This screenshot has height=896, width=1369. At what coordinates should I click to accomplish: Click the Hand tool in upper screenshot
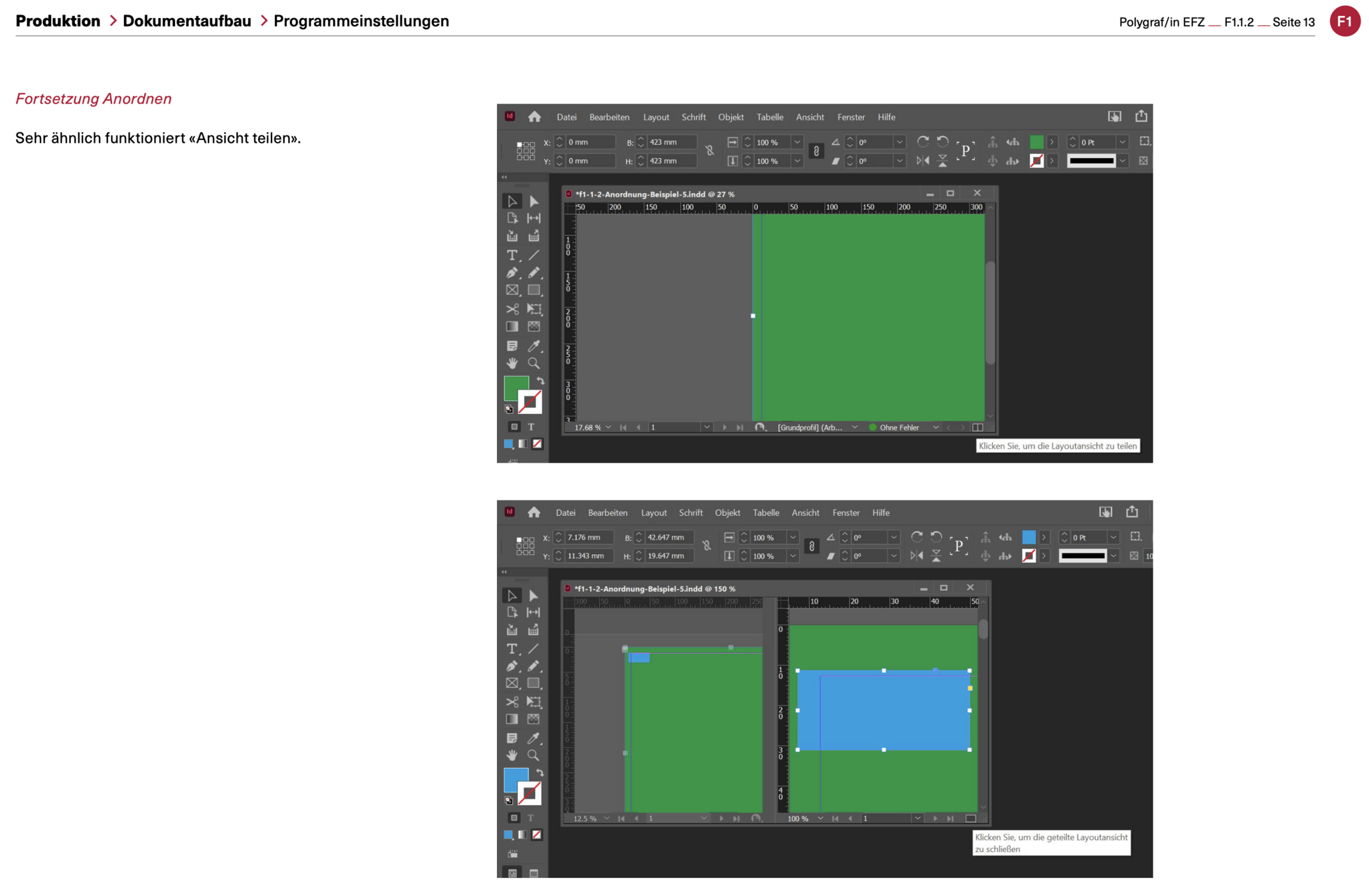pyautogui.click(x=512, y=363)
